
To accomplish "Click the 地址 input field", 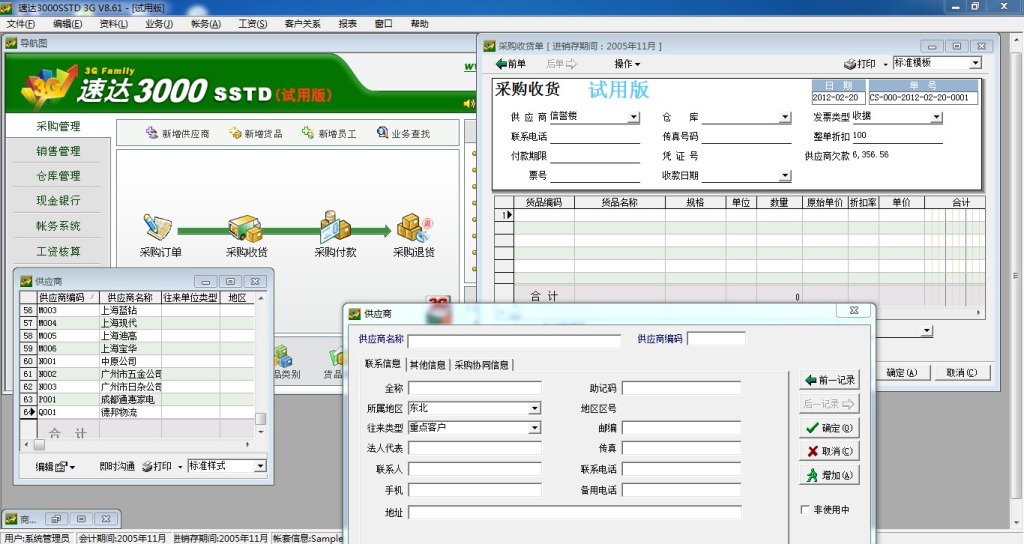I will (575, 513).
